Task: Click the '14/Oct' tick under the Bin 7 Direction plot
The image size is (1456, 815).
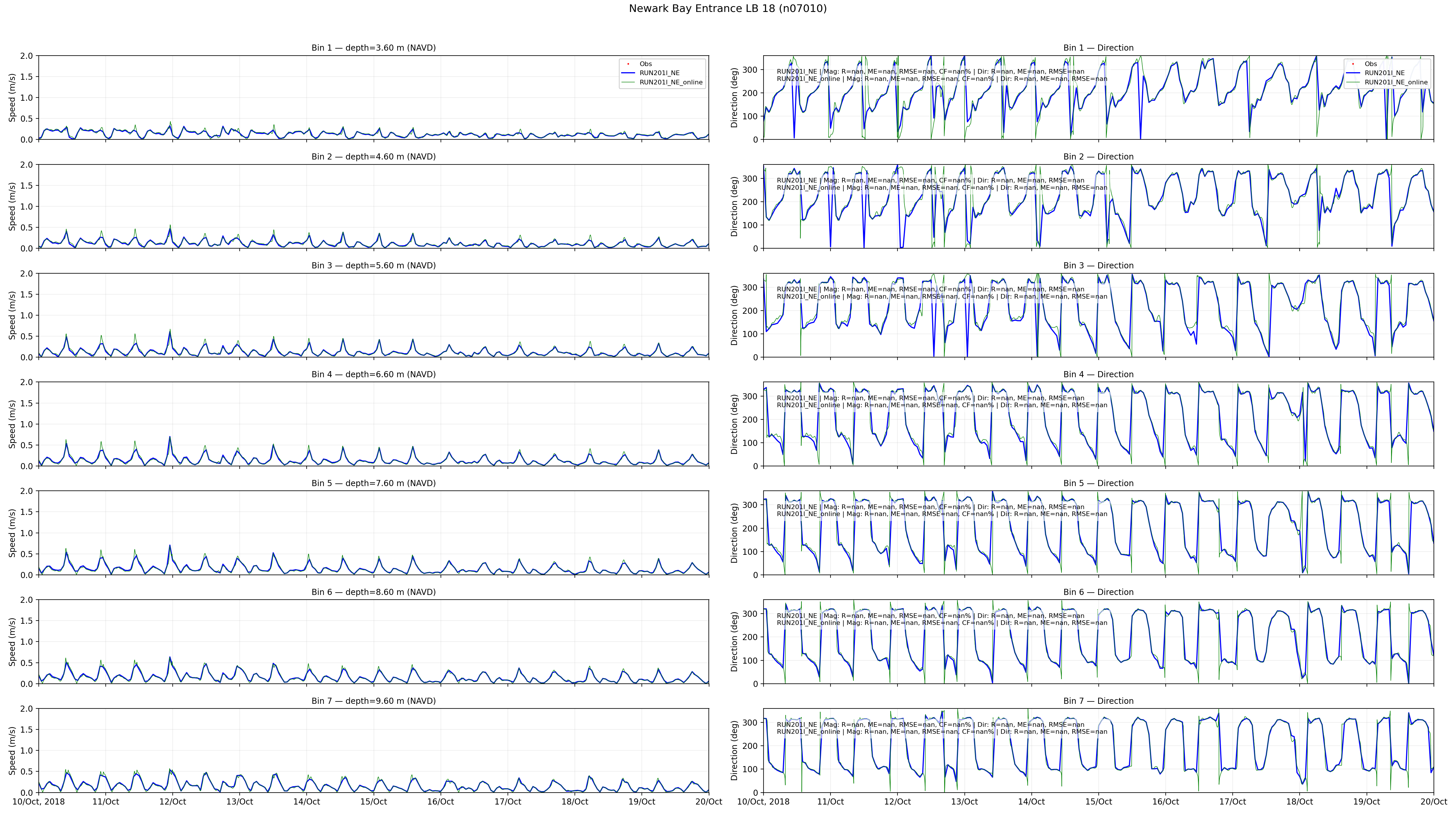Action: pos(1031,802)
